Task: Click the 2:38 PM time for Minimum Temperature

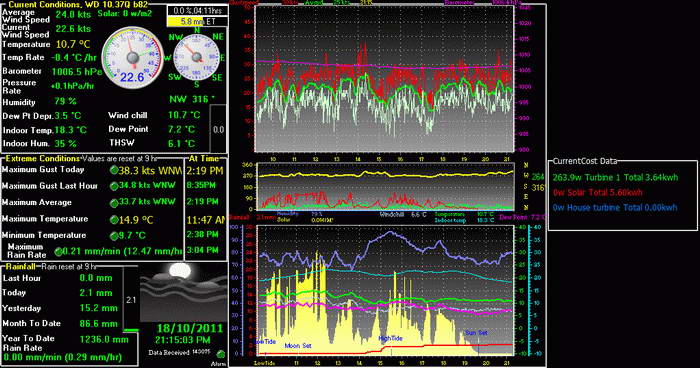Action: coord(203,234)
